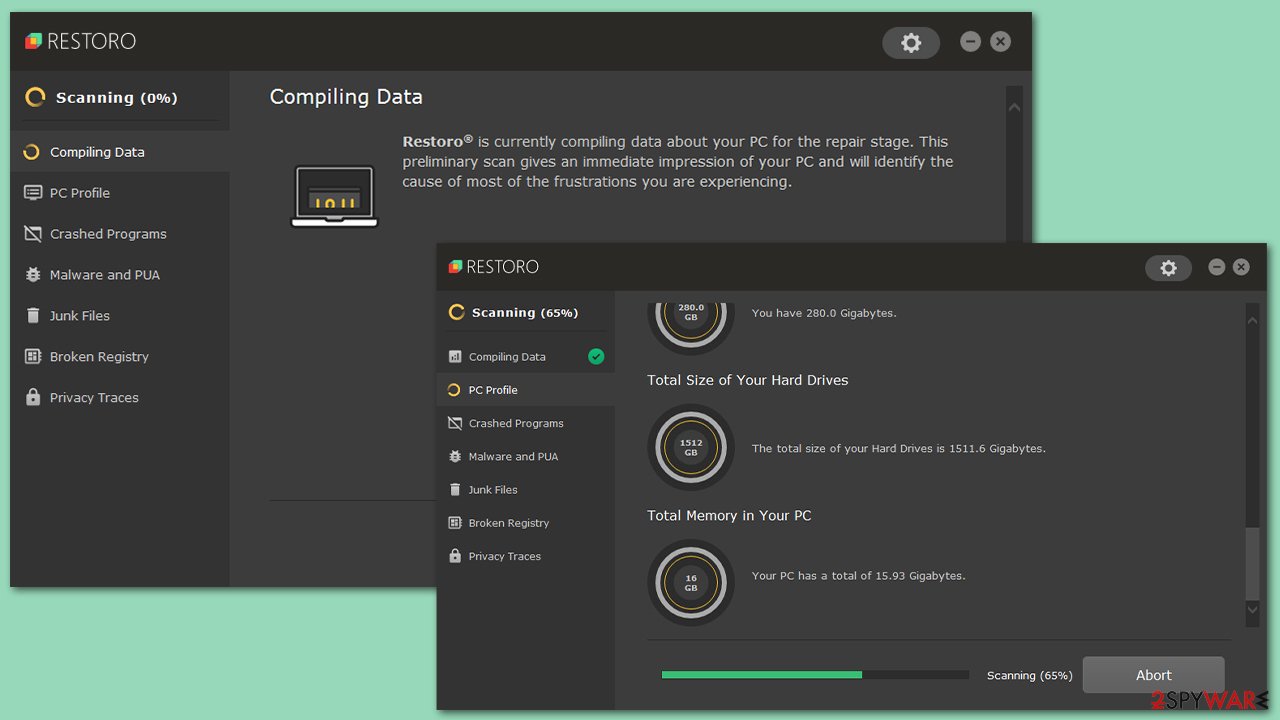Screen dimensions: 1280x720
Task: Minimize the back Restoro window
Action: coord(970,42)
